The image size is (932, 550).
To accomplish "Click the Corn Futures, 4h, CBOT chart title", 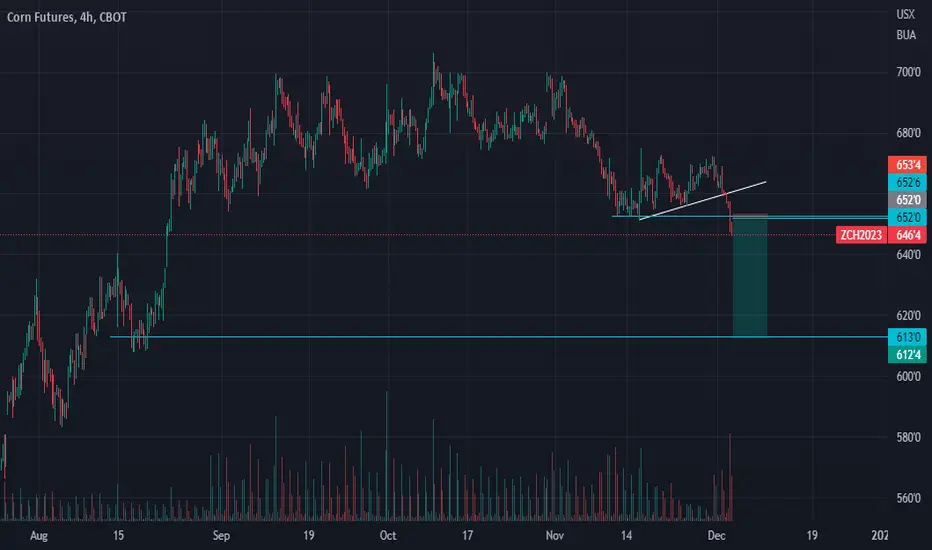I will (x=67, y=17).
